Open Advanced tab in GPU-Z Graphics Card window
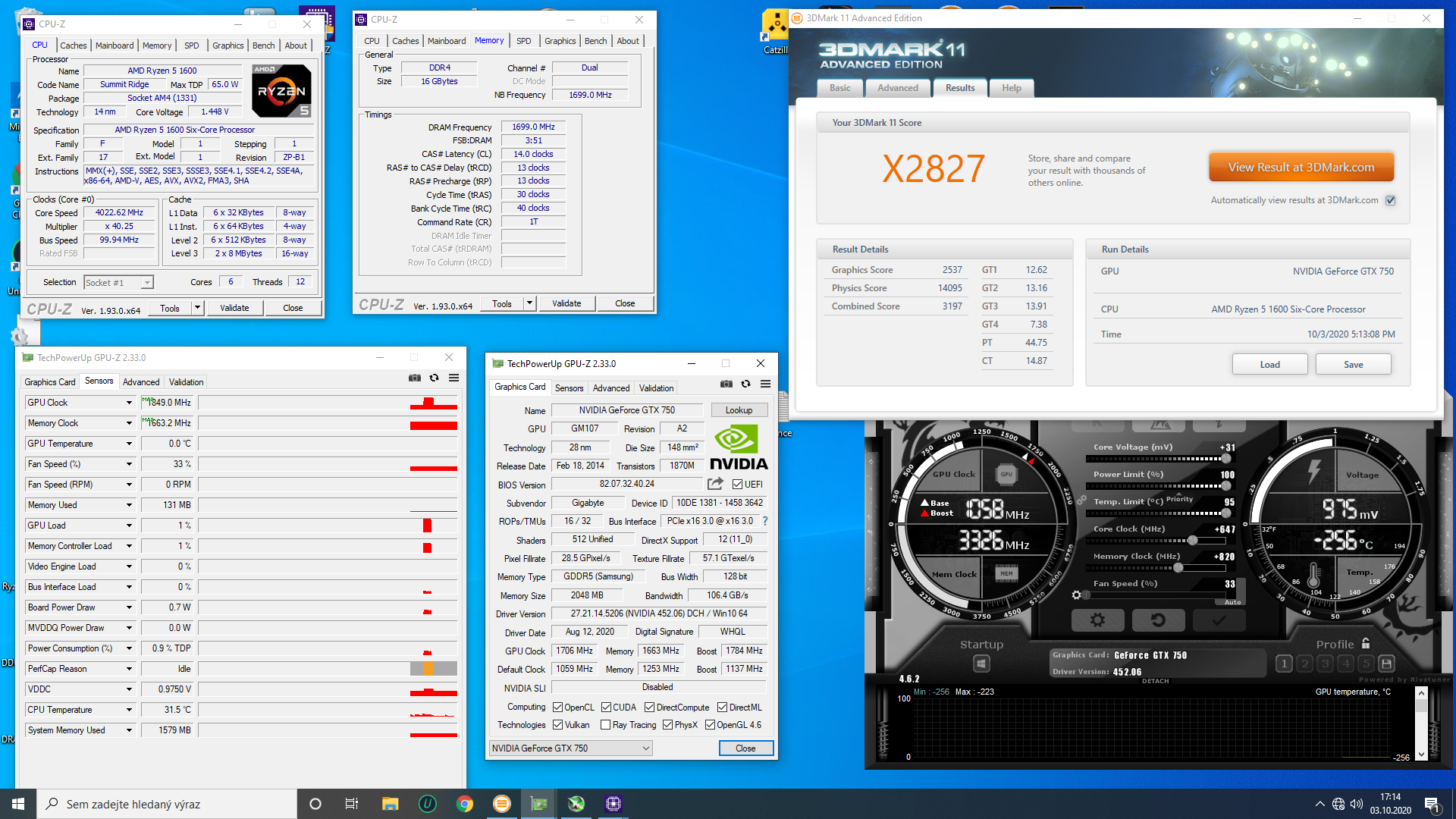 611,388
